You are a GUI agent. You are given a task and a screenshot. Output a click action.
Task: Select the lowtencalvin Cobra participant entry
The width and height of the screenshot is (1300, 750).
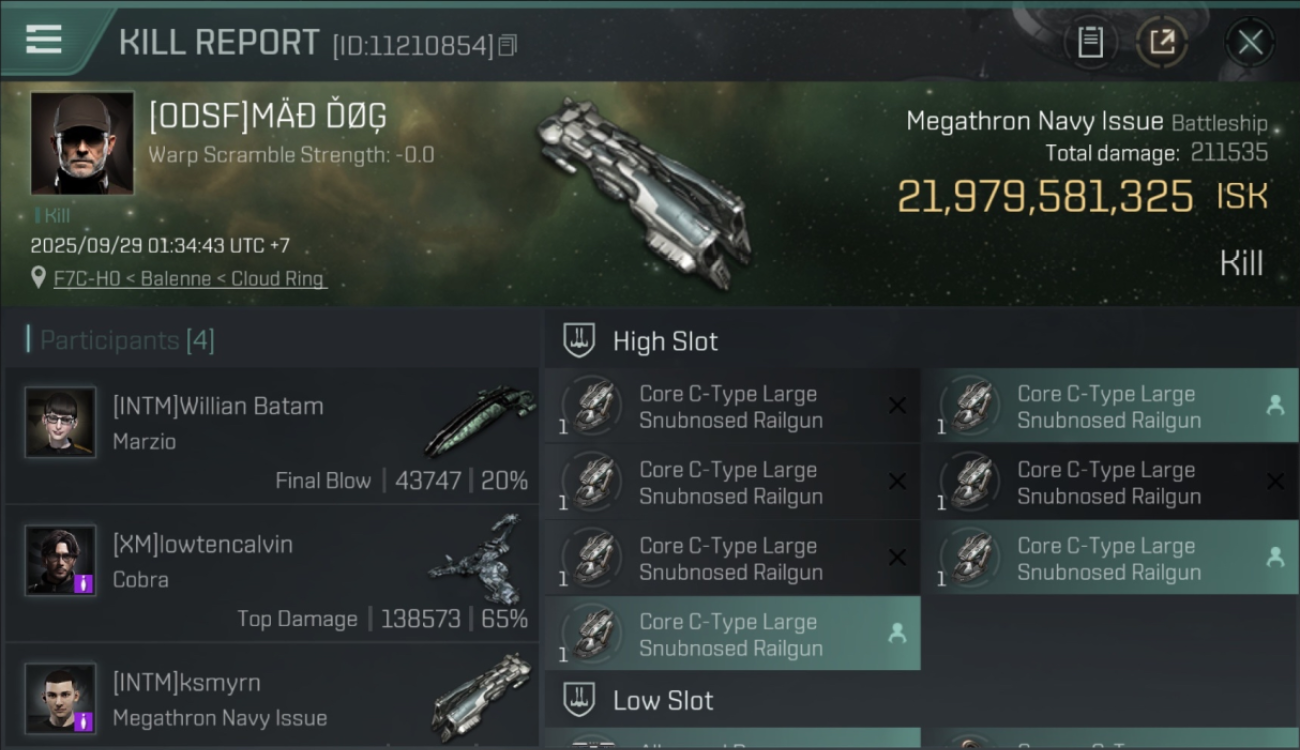point(272,573)
